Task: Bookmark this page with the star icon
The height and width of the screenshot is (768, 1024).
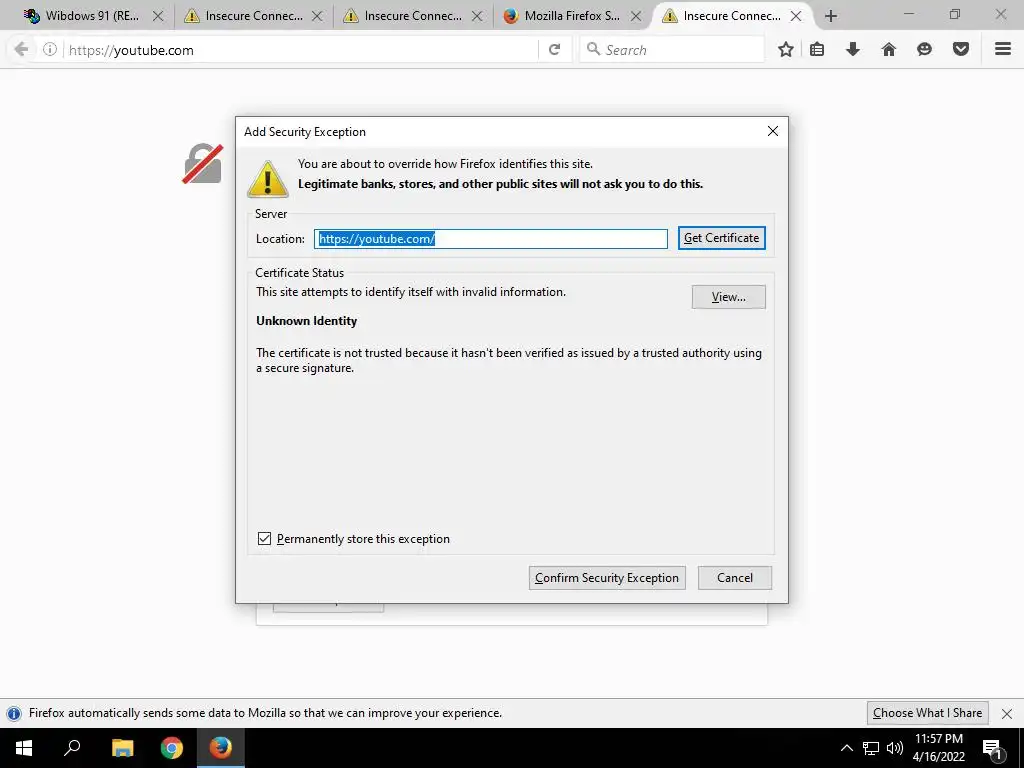Action: click(x=786, y=49)
